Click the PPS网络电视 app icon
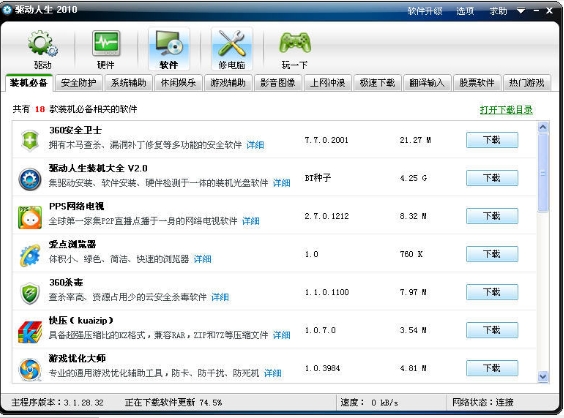564x418 pixels. click(30, 217)
